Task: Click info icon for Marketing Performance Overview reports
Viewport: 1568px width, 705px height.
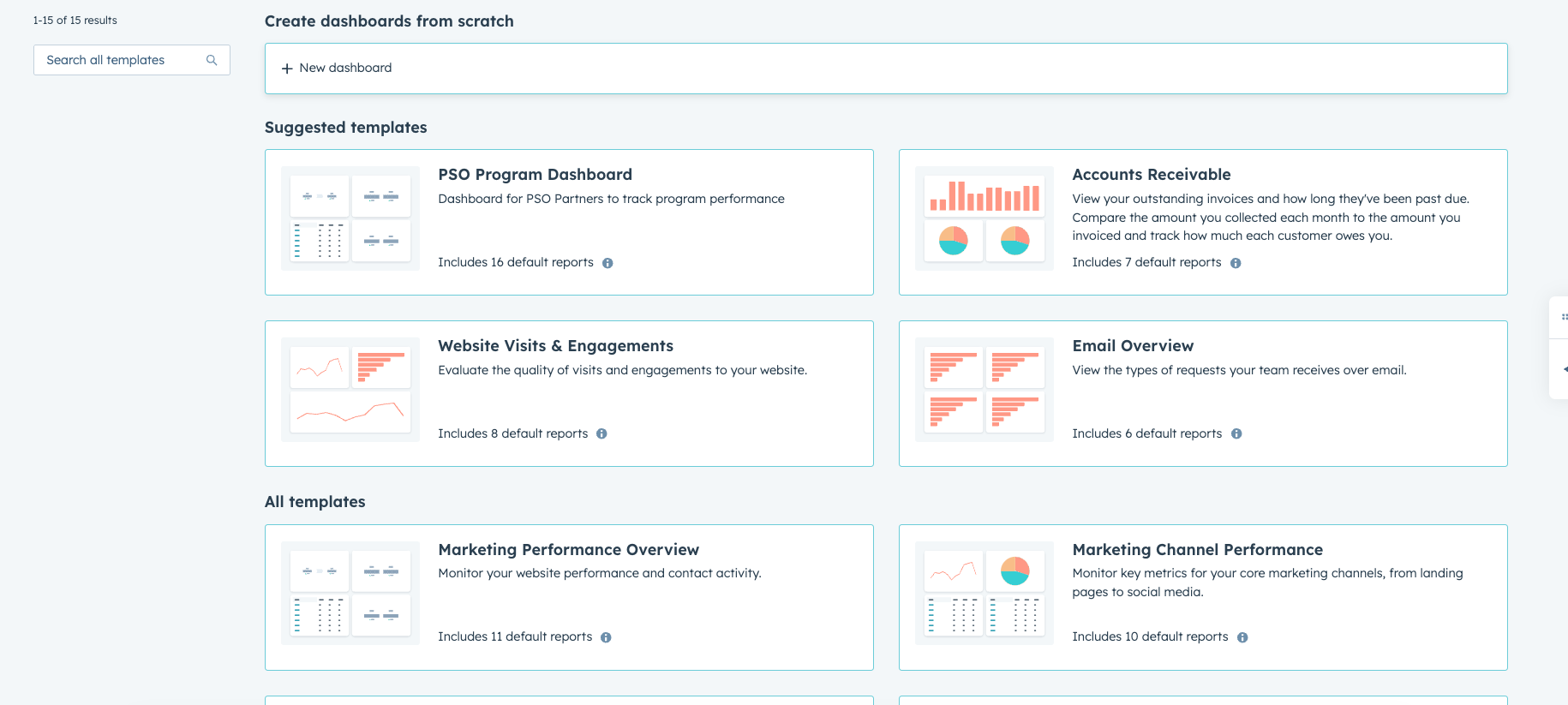Action: tap(606, 637)
